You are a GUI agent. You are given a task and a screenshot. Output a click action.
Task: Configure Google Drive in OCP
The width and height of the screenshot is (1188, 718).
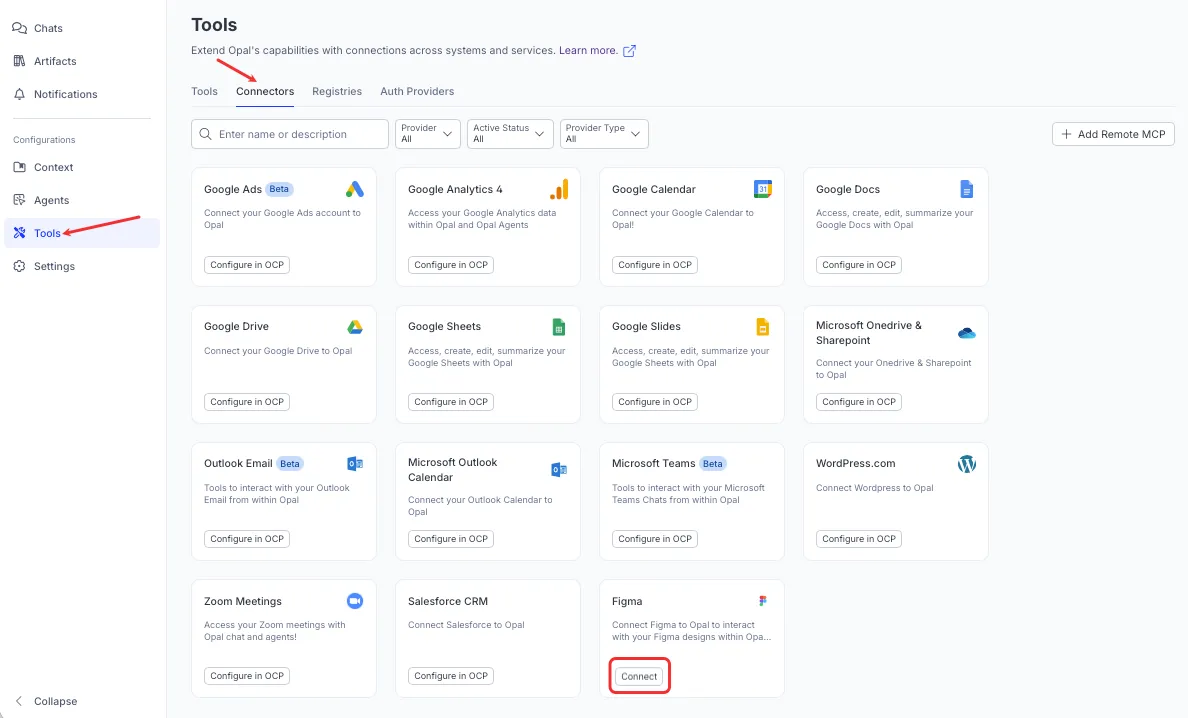click(x=247, y=402)
